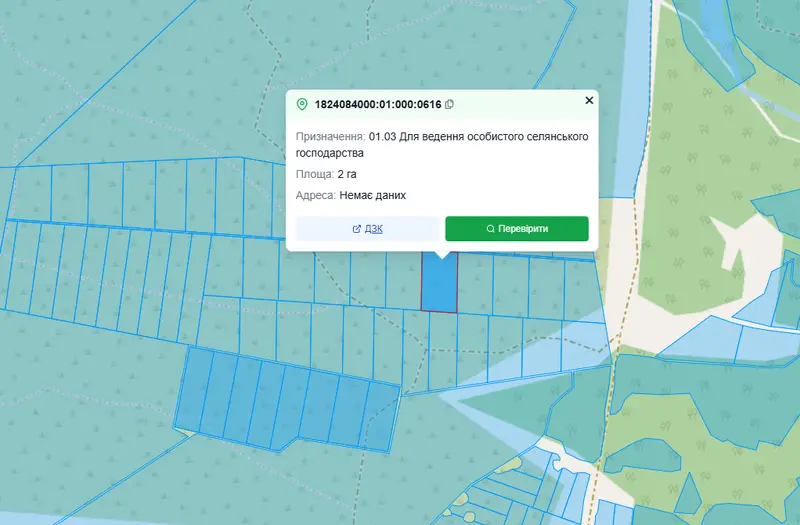
Task: Select the parcel immediately left of the highlighted parcel
Action: pyautogui.click(x=403, y=280)
